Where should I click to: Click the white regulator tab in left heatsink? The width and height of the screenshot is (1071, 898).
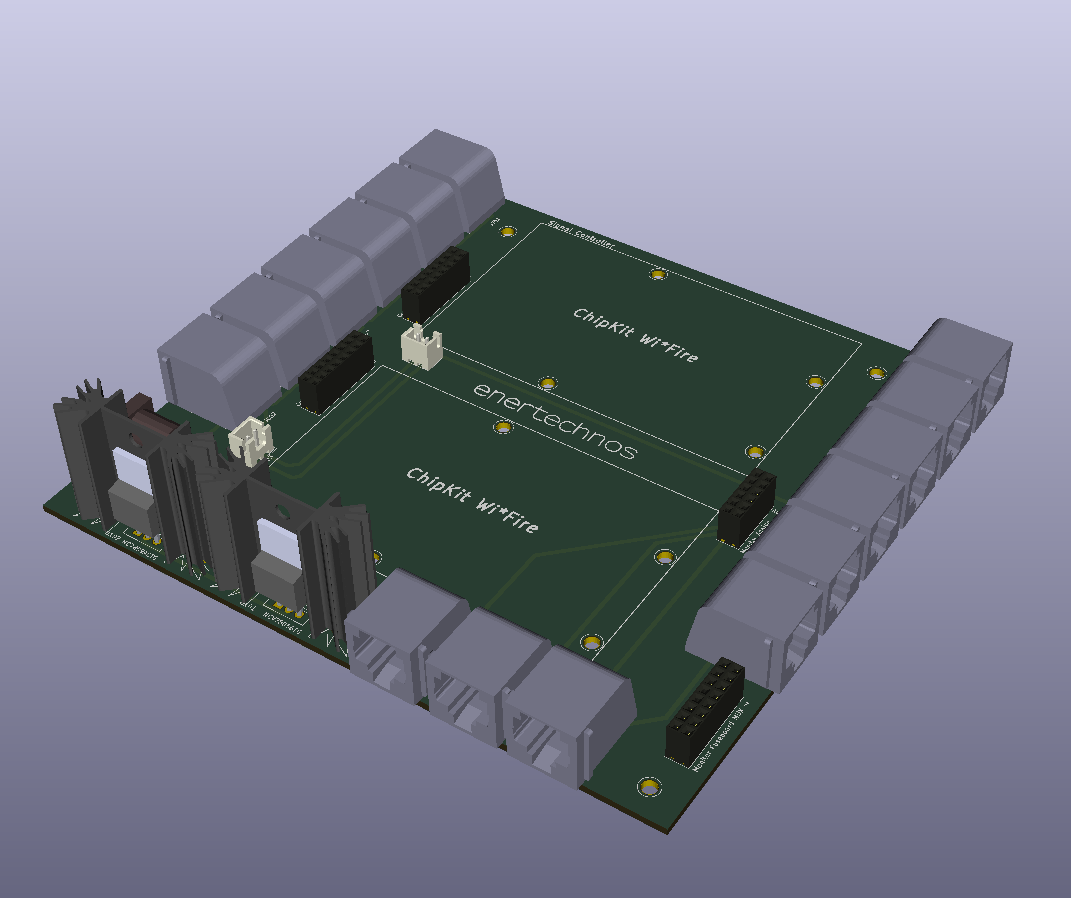tap(132, 470)
